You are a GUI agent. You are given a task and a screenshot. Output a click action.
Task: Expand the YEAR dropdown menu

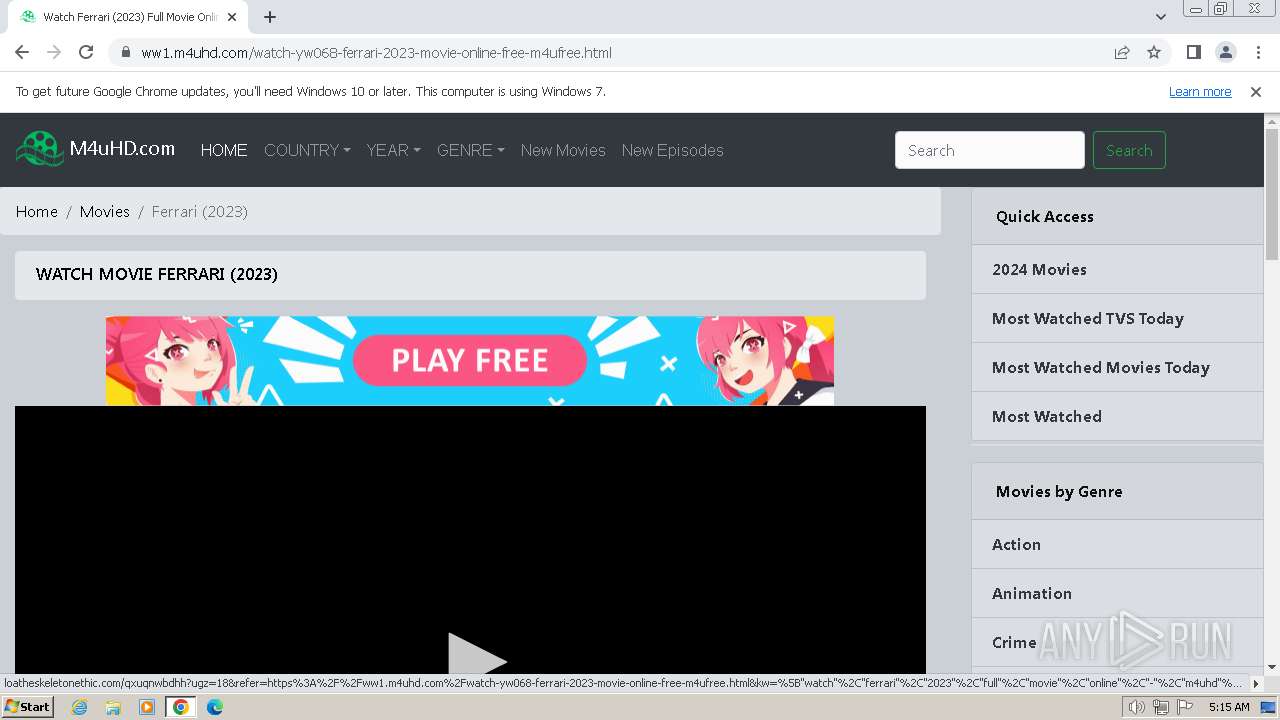pyautogui.click(x=393, y=150)
